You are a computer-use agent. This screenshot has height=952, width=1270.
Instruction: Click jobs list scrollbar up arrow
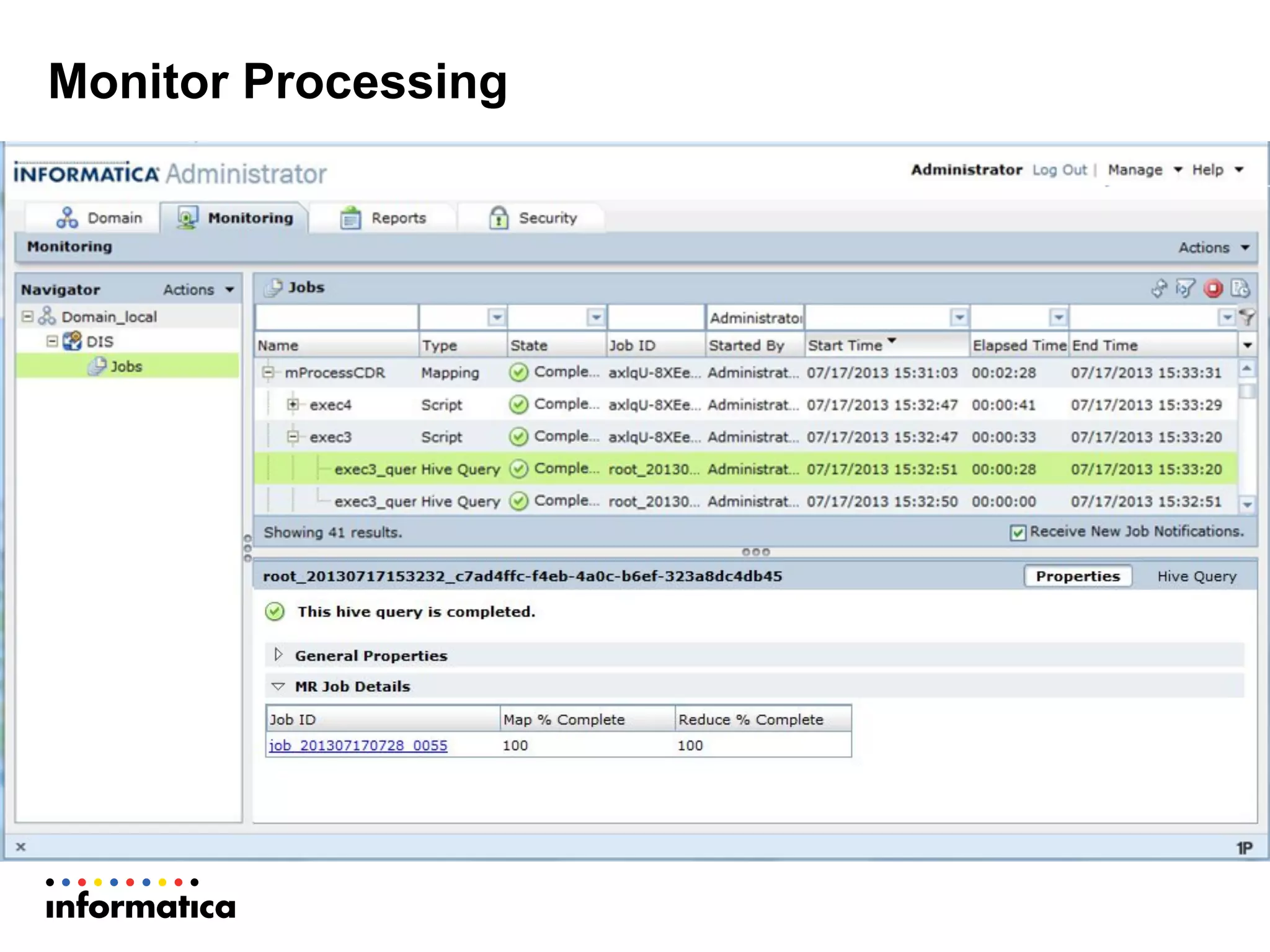point(1247,369)
